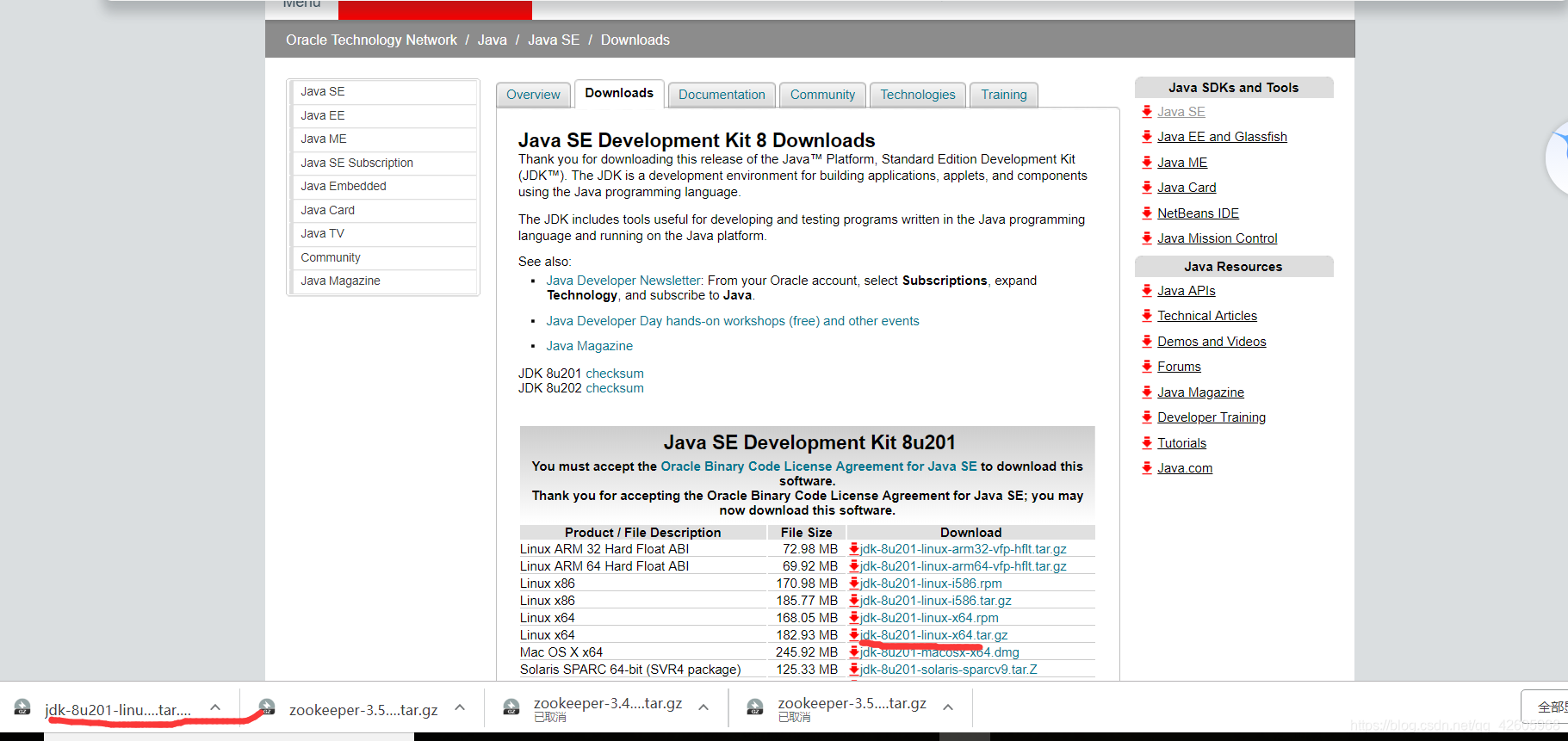Open Technical Articles resource link
Image resolution: width=1568 pixels, height=741 pixels.
(x=1207, y=316)
